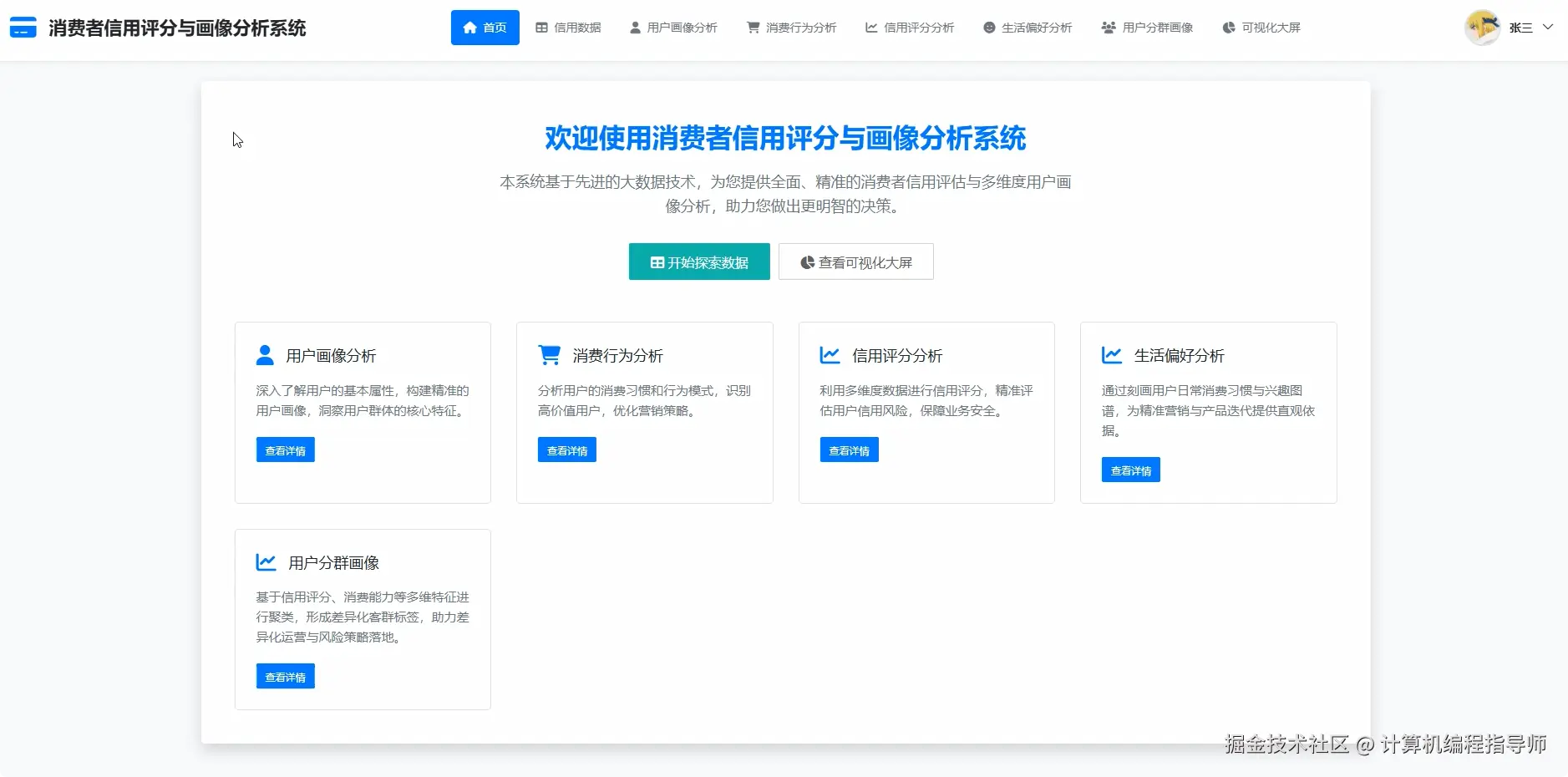Click the description starting with 分析用户的消费习惯
The image size is (1568, 777).
pyautogui.click(x=644, y=400)
